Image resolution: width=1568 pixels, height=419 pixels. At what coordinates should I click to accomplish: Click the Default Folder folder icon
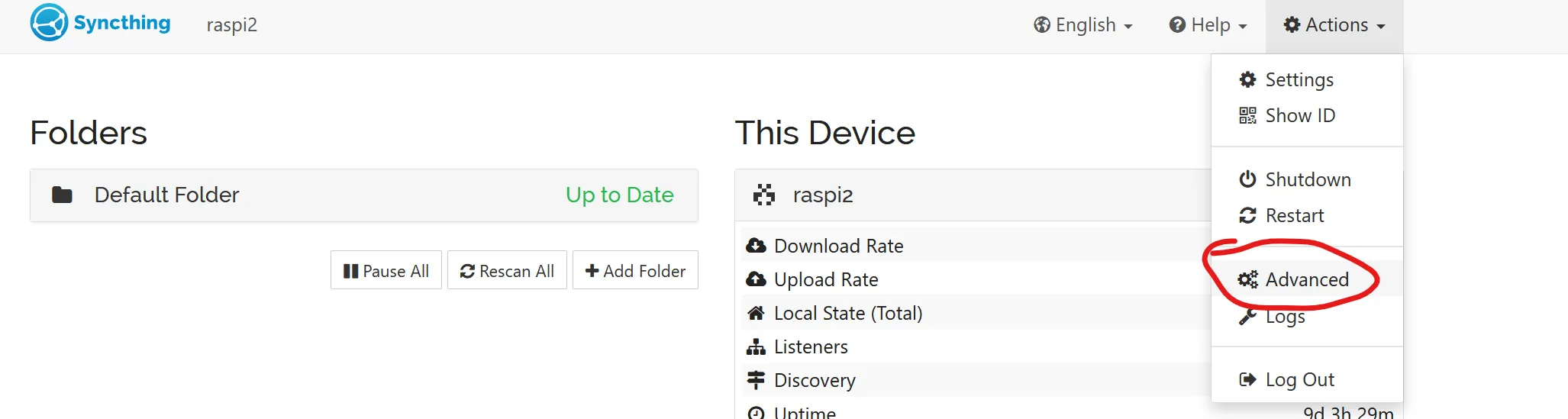click(62, 195)
